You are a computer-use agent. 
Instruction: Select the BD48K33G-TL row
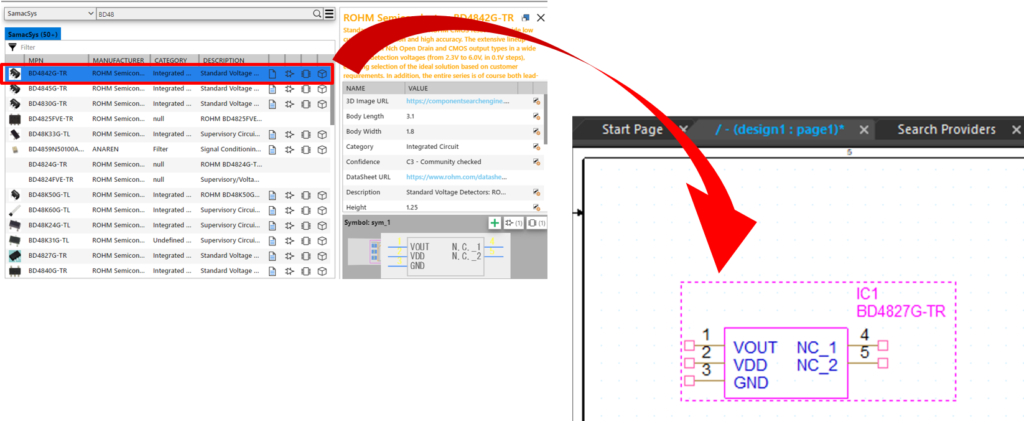pos(167,134)
